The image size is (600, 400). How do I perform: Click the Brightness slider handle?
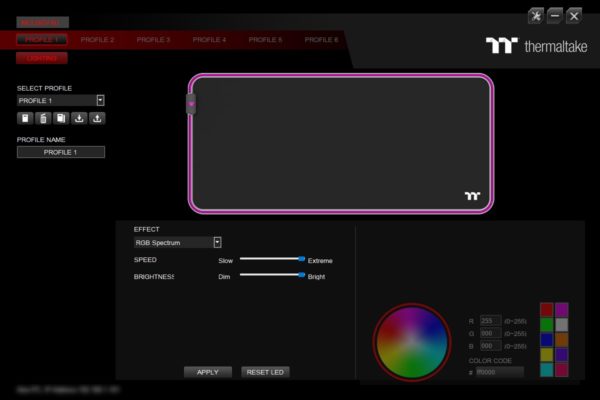click(302, 275)
